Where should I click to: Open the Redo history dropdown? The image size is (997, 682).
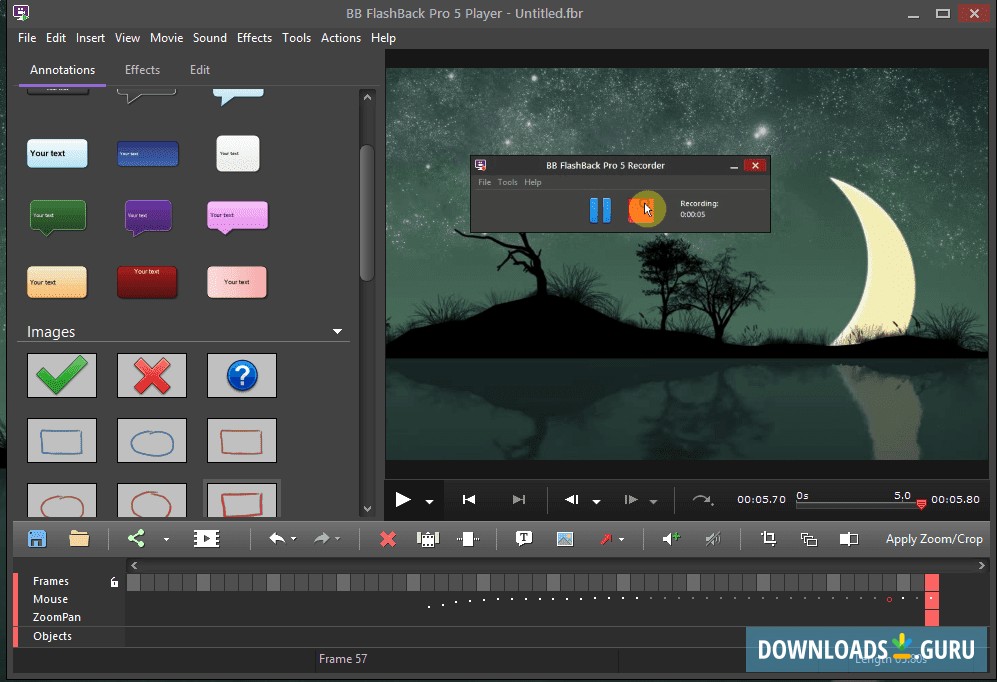[x=337, y=539]
